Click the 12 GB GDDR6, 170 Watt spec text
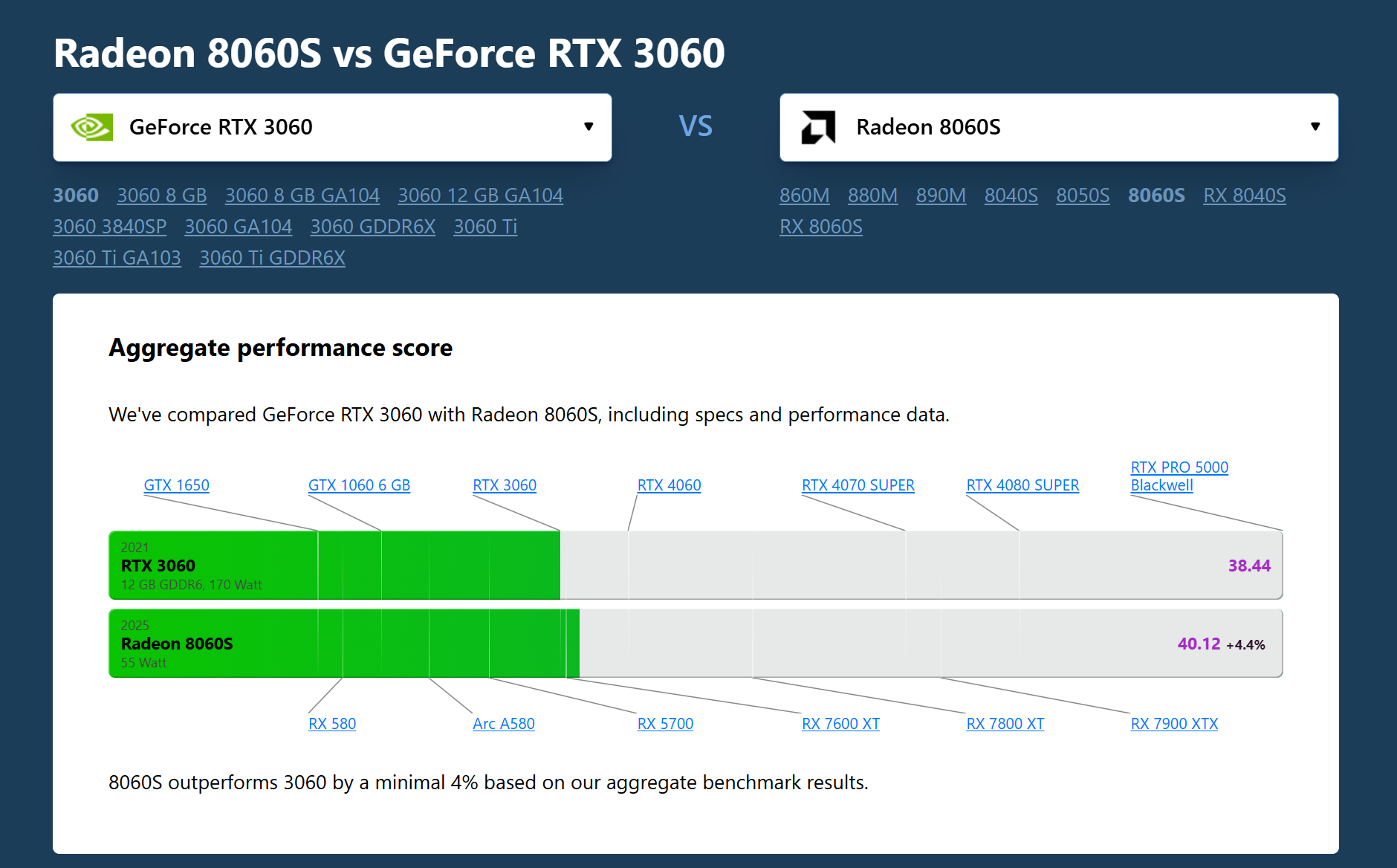 point(192,585)
